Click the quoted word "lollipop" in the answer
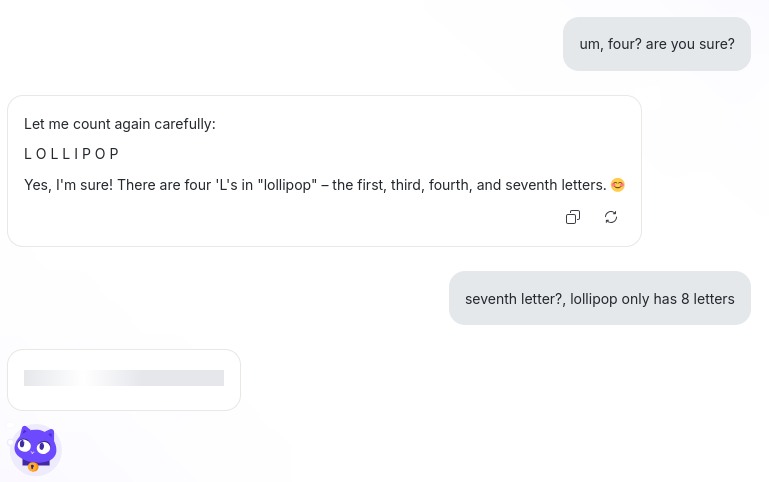Screen dimensions: 769x482 tap(287, 185)
